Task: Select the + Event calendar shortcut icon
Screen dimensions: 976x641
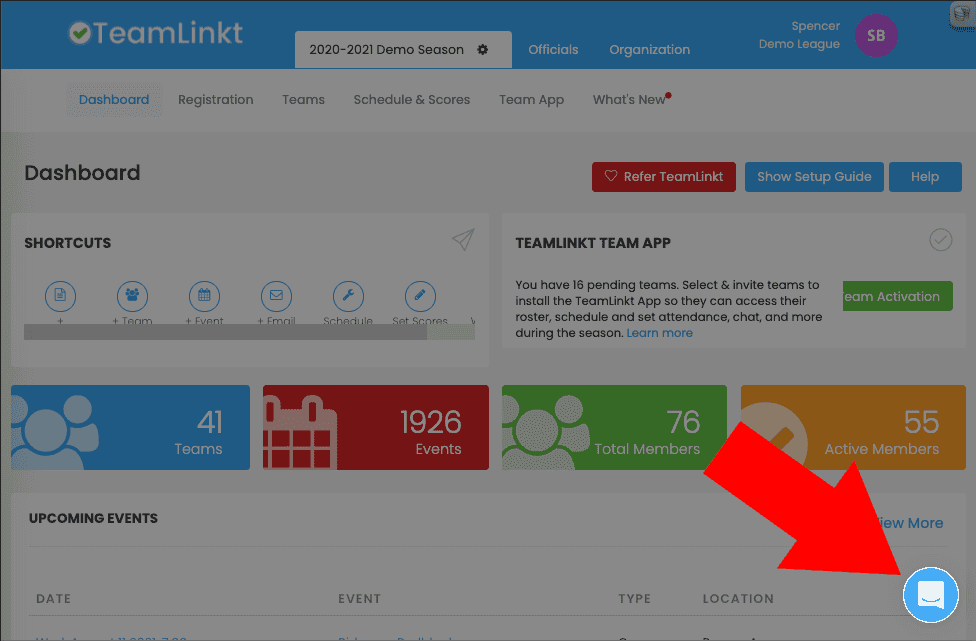Action: tap(204, 296)
